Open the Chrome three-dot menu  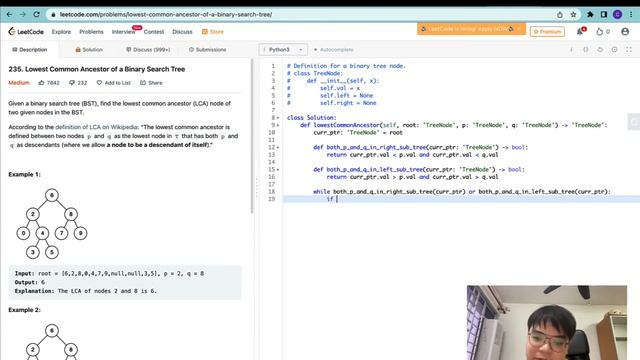click(631, 14)
